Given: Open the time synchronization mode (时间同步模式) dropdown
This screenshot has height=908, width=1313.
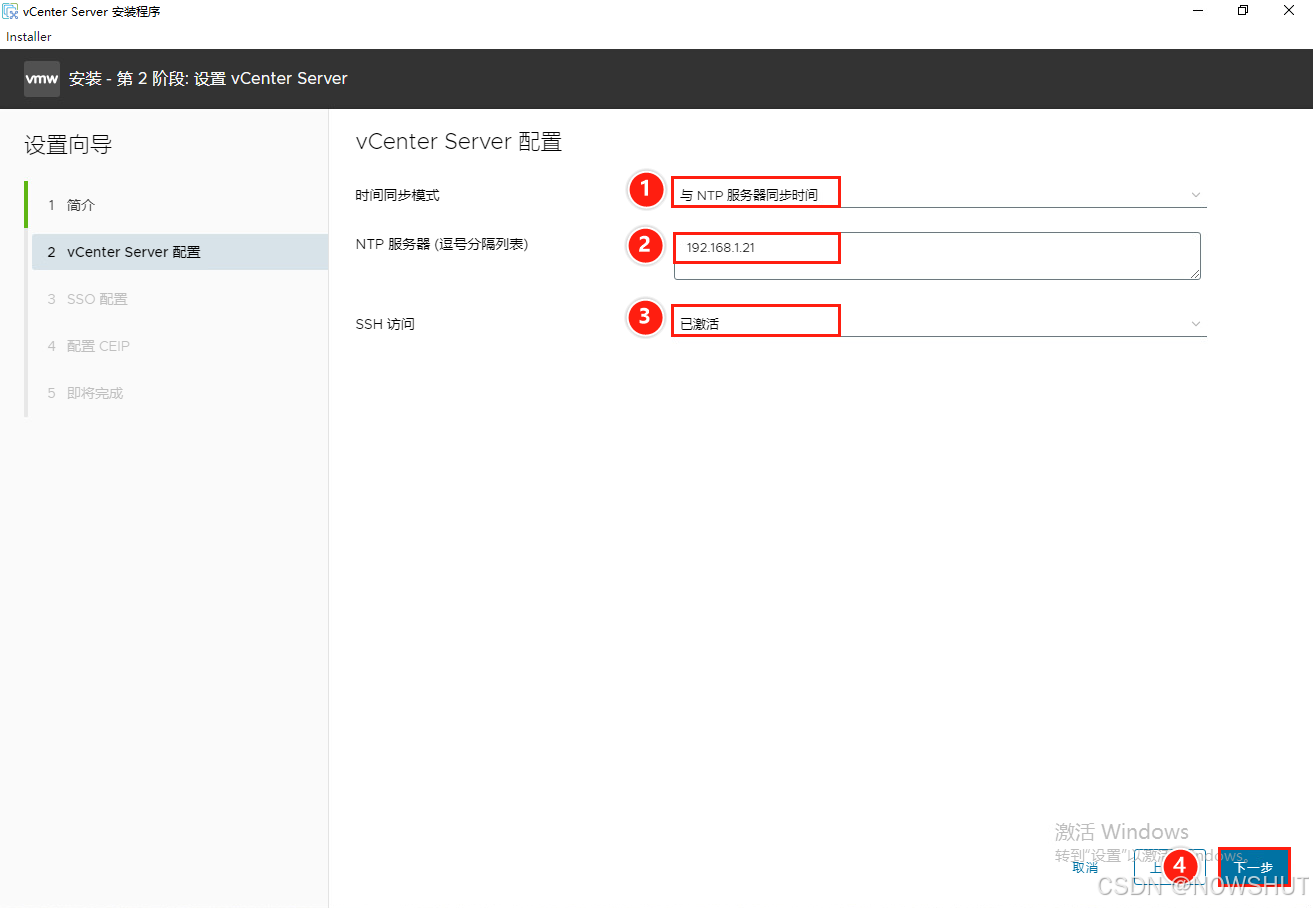Looking at the screenshot, I should 938,194.
